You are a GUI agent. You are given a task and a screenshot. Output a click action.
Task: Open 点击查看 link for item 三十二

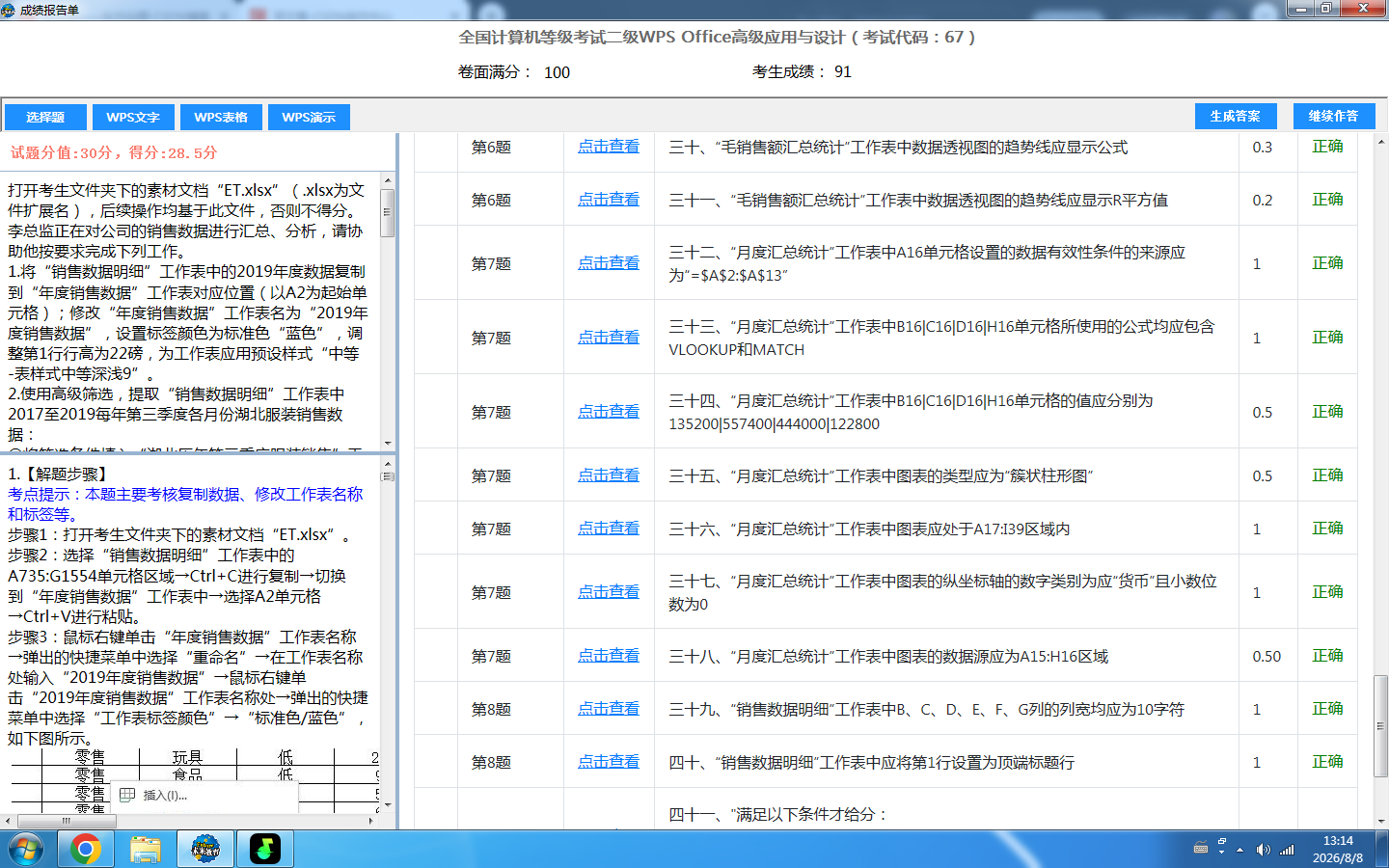tap(609, 263)
